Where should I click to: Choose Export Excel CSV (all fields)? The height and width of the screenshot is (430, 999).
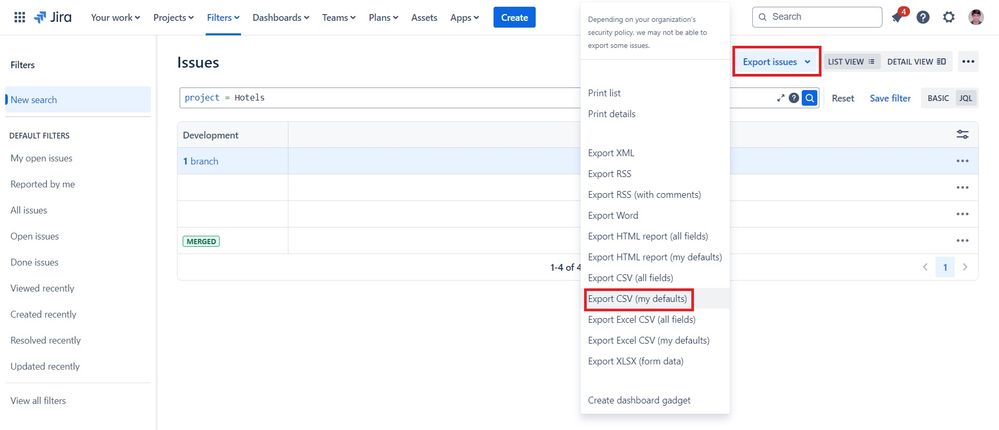(654, 319)
